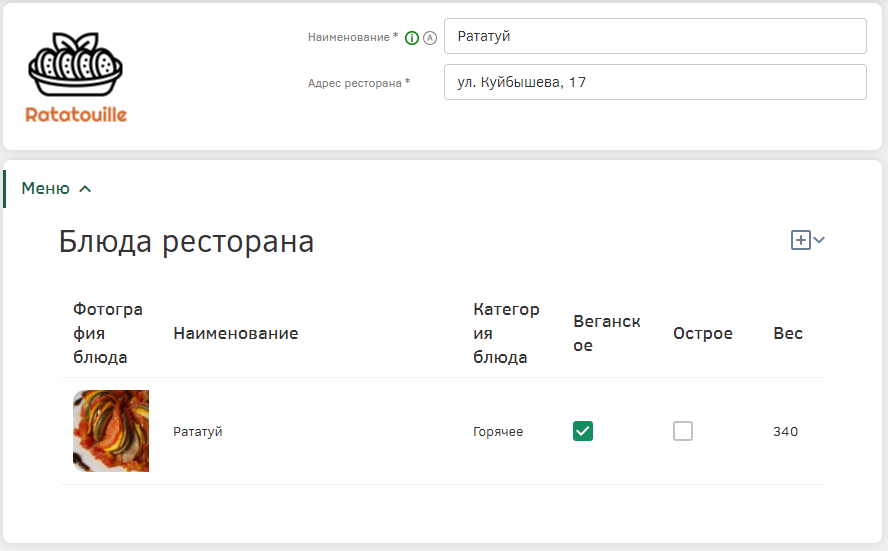This screenshot has width=888, height=551.
Task: Click the circled A icon beside Наименование
Action: pos(430,38)
